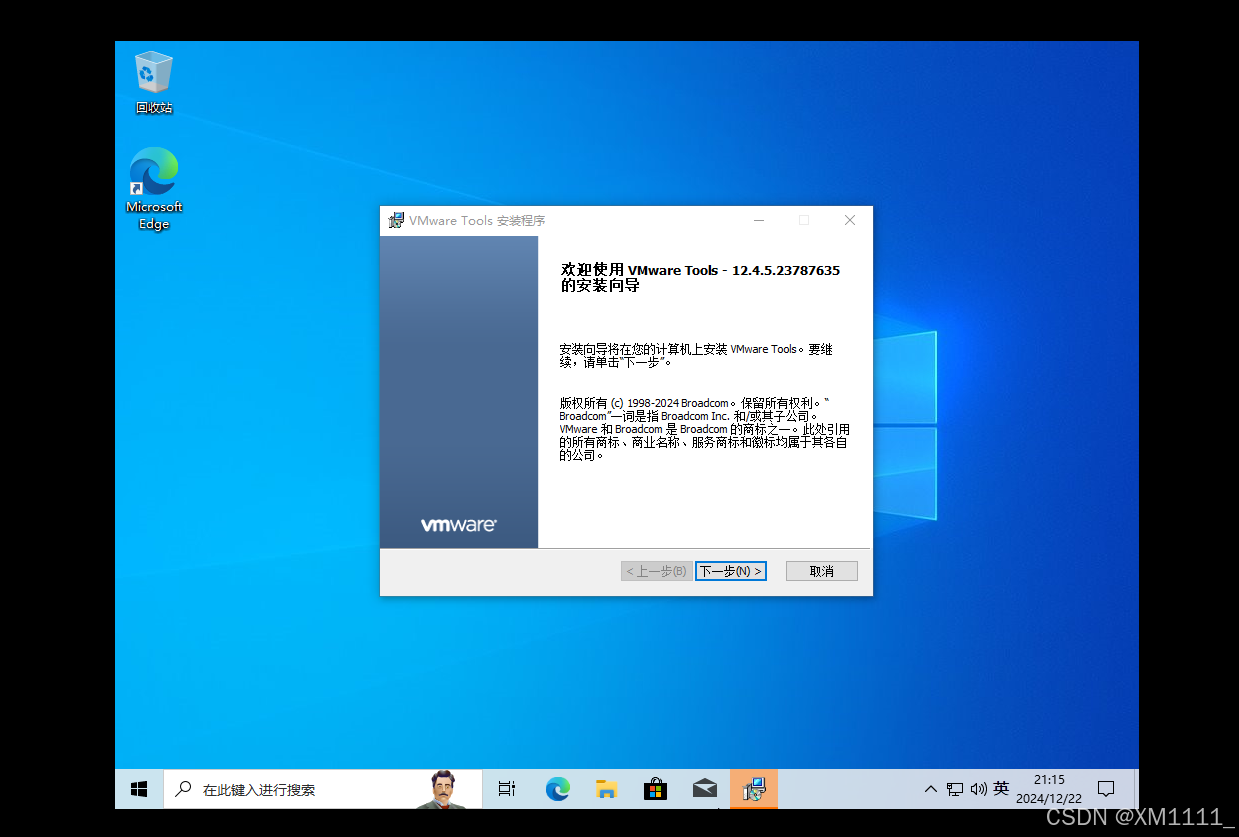Open Task View from the taskbar
Screen dimensions: 1239x837
[x=507, y=789]
